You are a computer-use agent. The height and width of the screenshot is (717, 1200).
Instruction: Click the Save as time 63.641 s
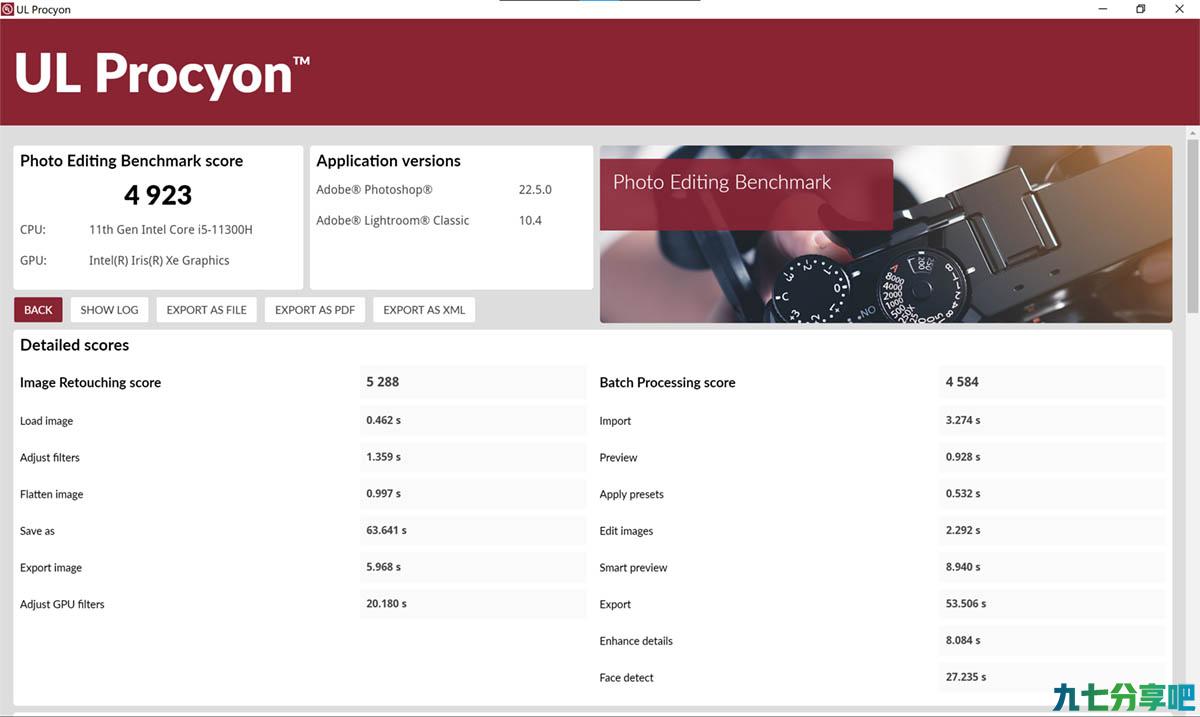coord(386,531)
